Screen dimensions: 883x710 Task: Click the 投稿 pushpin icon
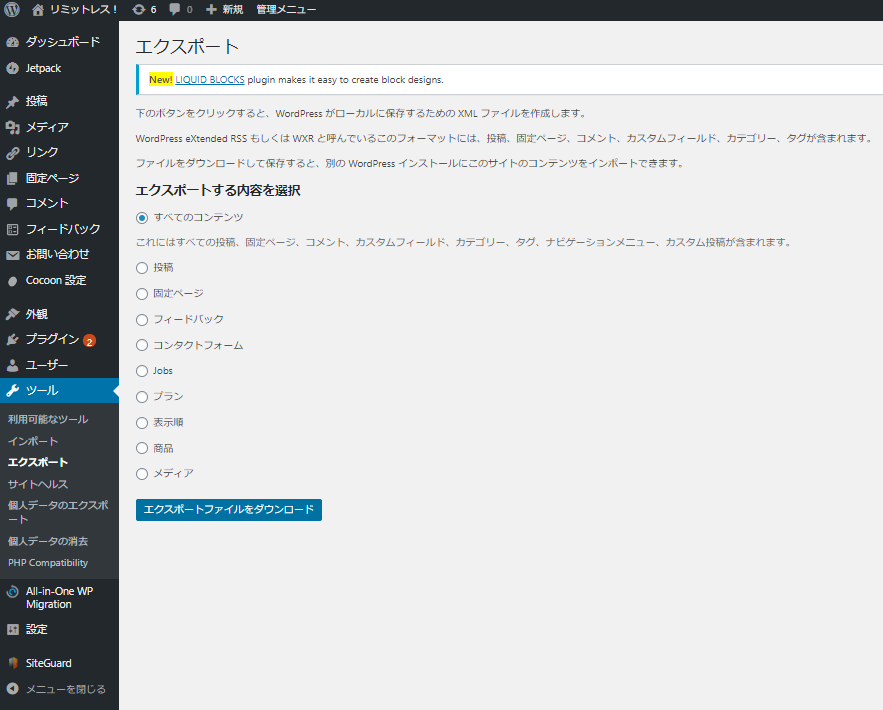coord(12,101)
